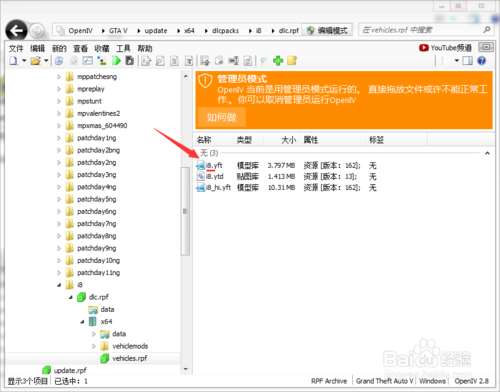Collapse the dlc.rpf archive node
The image size is (500, 392).
pos(71,297)
